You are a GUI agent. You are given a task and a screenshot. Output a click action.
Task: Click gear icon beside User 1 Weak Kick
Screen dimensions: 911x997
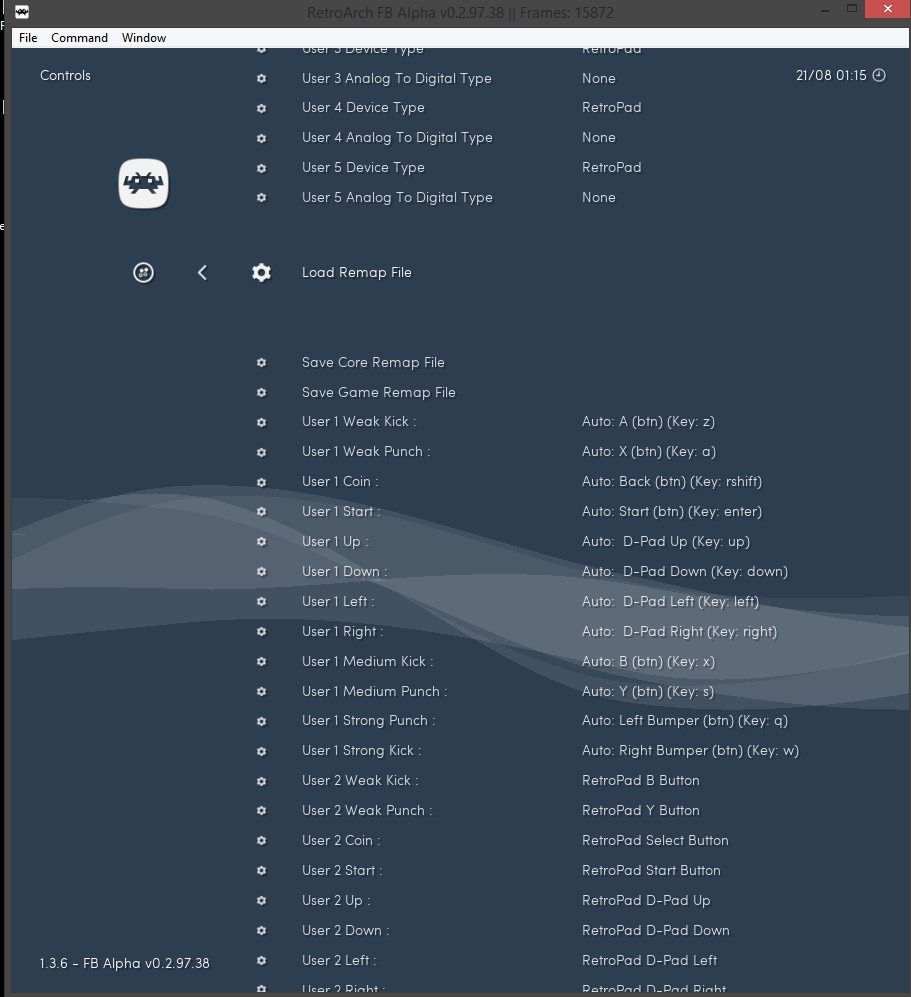261,422
